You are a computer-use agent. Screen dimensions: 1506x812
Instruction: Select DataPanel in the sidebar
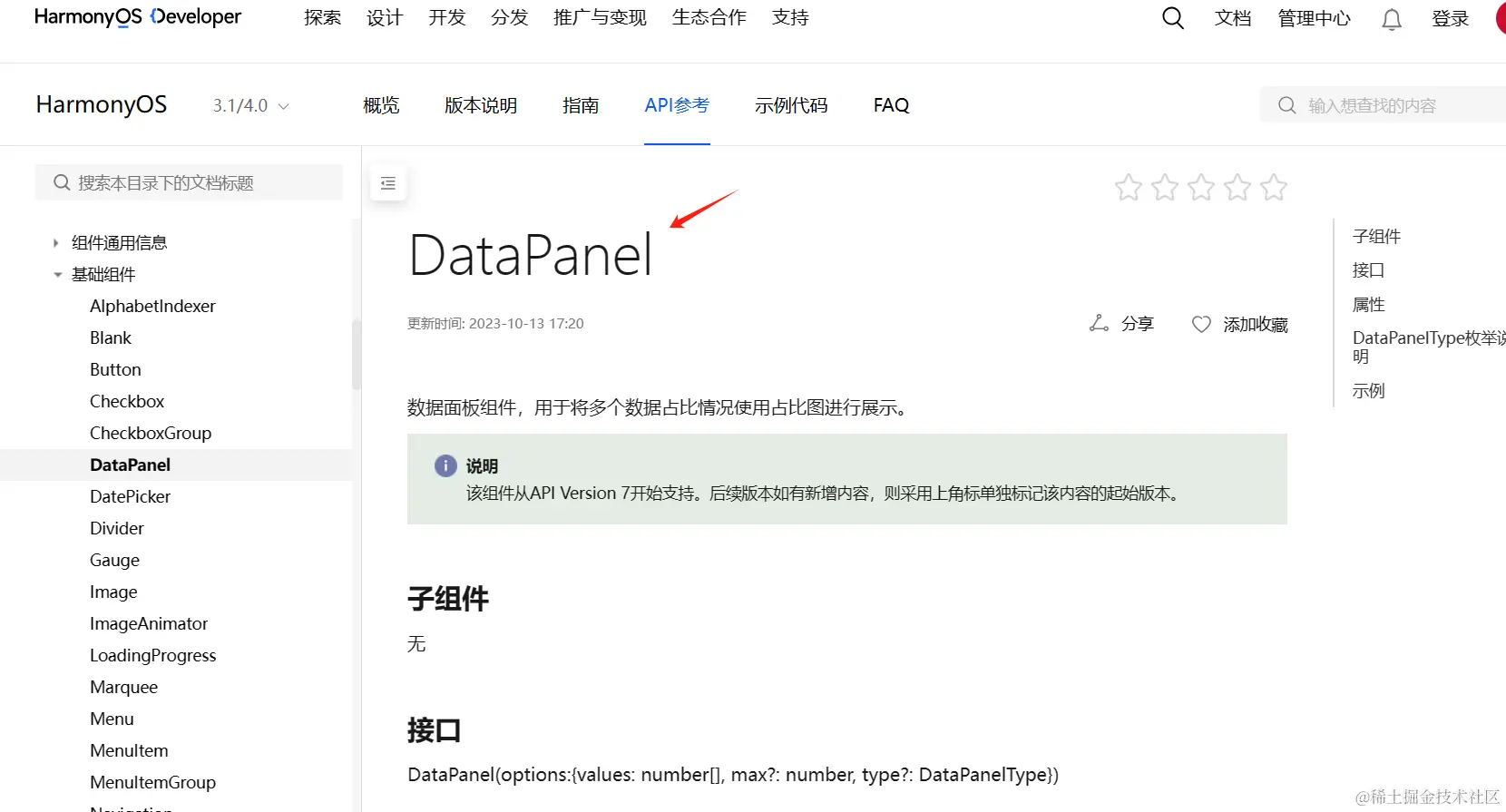[130, 465]
